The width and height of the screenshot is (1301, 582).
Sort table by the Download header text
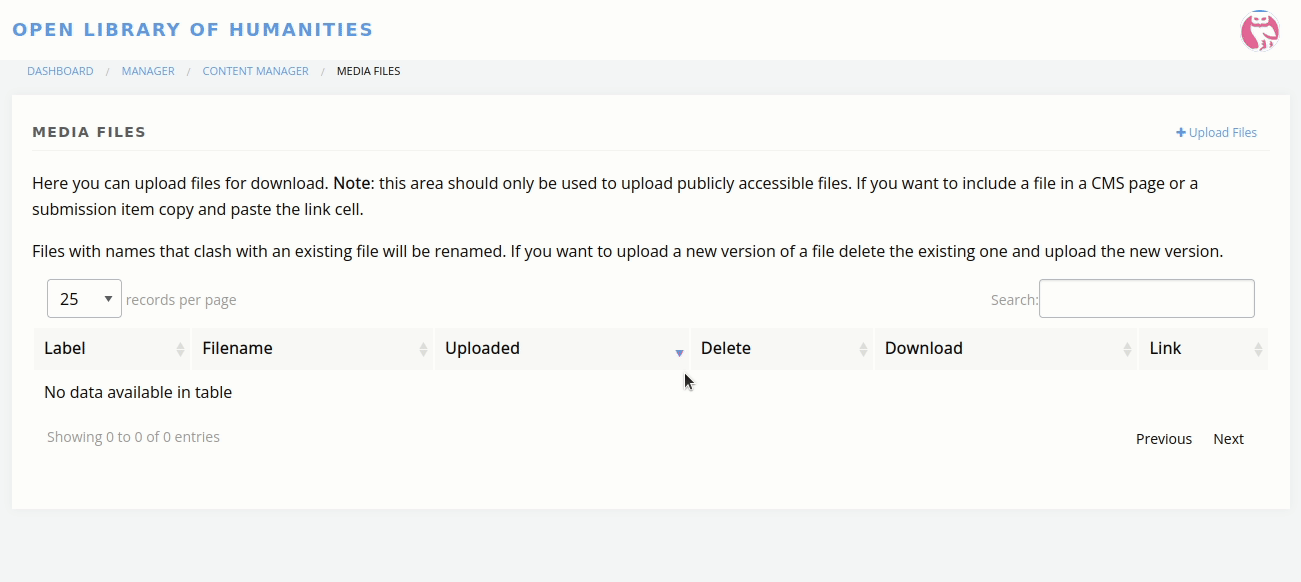click(923, 348)
